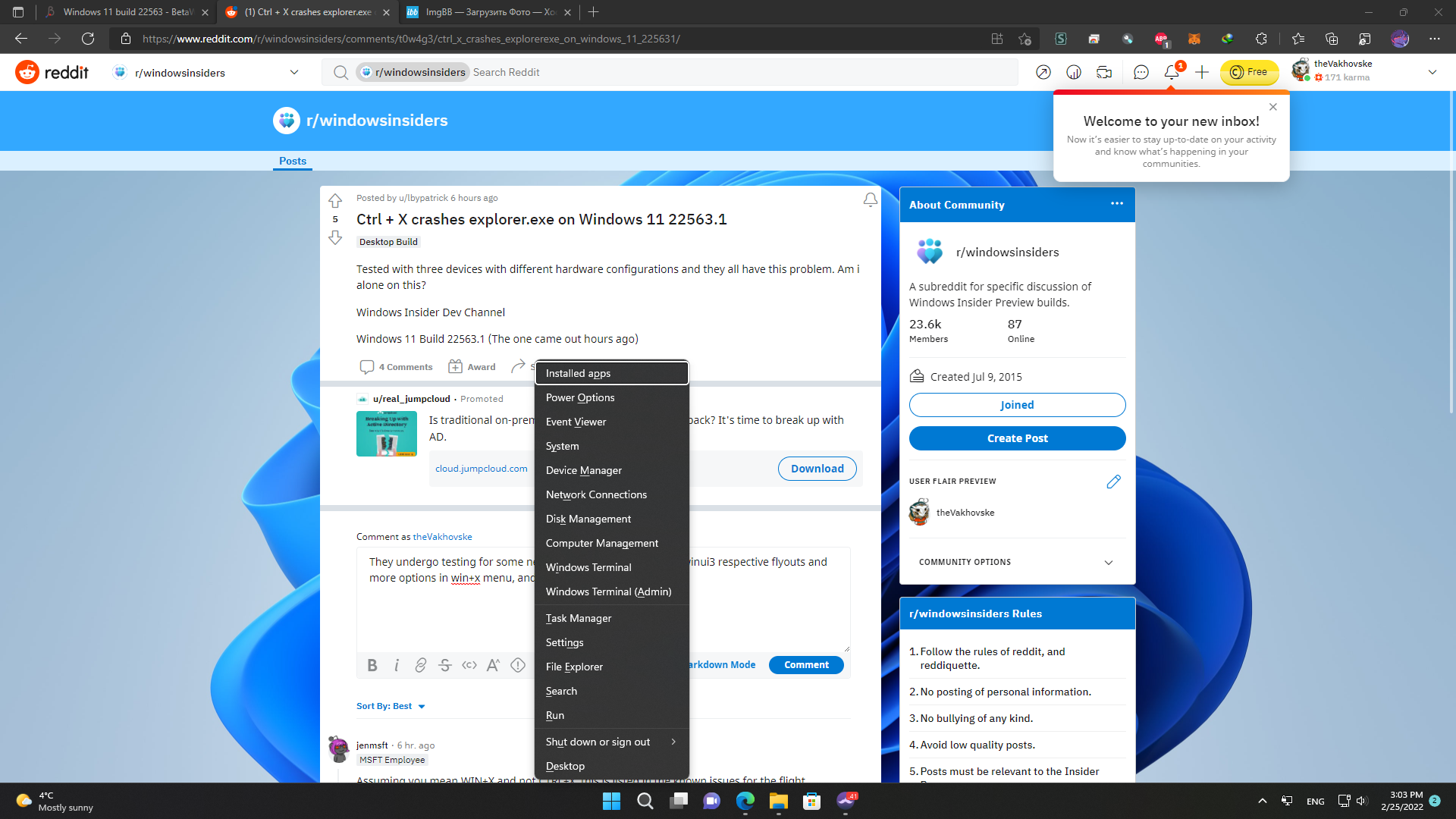Open the cloud.jumpcloud.com link
The image size is (1456, 819).
481,469
